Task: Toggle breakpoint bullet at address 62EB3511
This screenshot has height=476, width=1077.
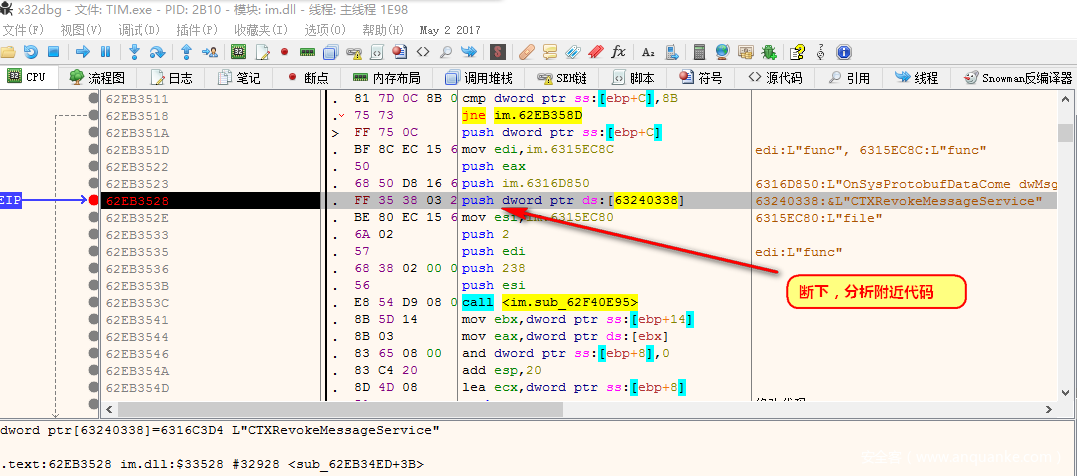Action: [93, 98]
